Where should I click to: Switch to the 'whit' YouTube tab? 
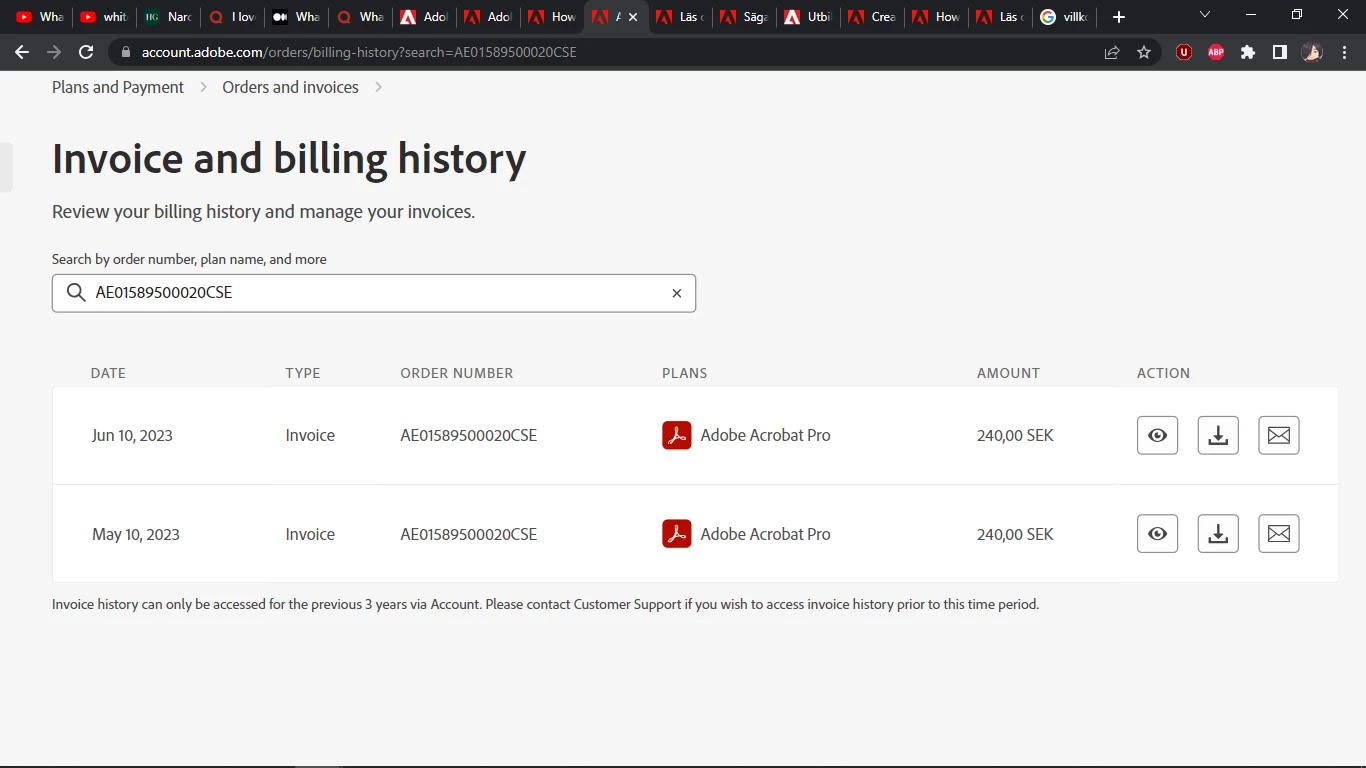pos(103,17)
